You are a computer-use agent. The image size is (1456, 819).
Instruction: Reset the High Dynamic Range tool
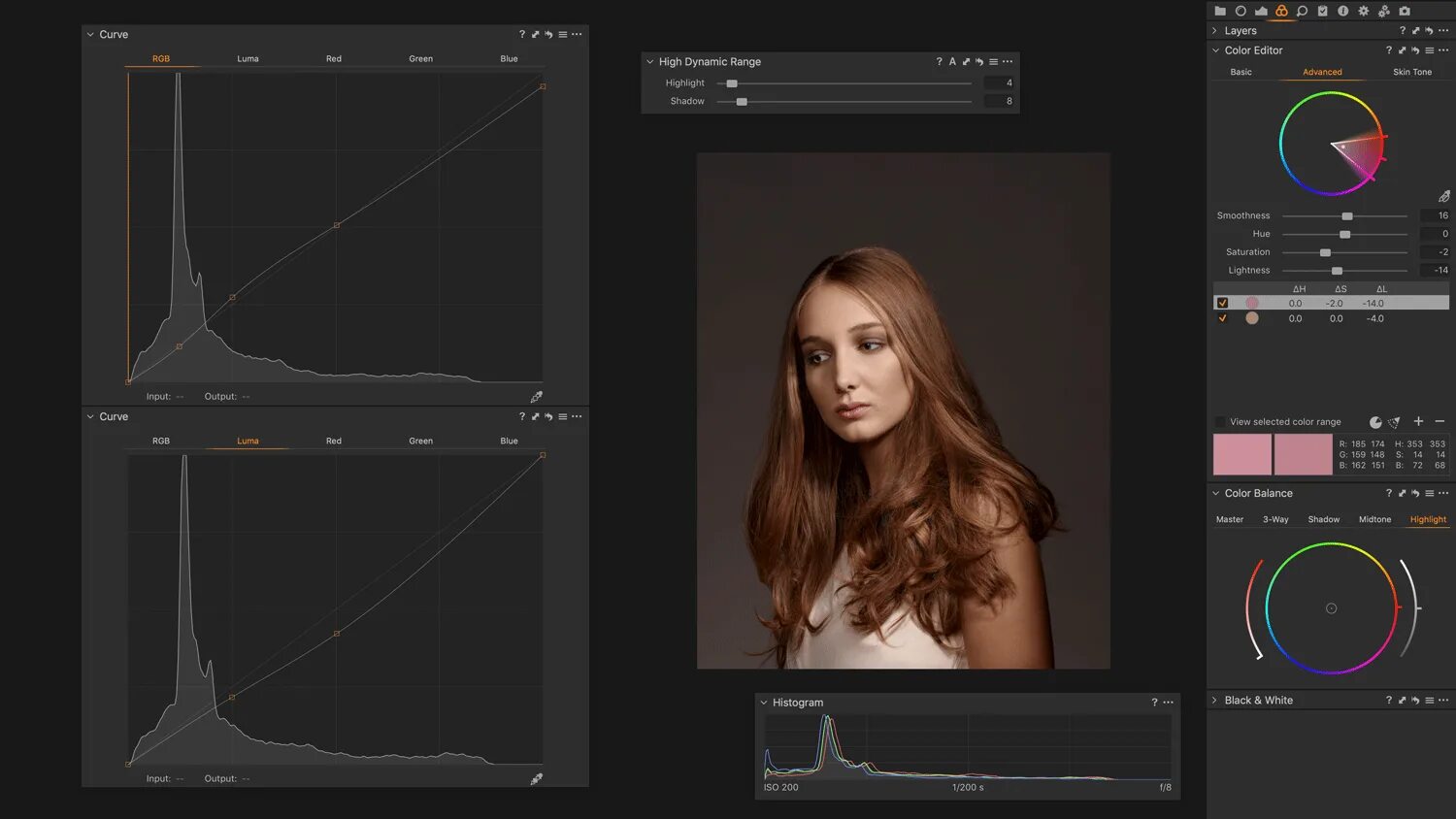979,61
